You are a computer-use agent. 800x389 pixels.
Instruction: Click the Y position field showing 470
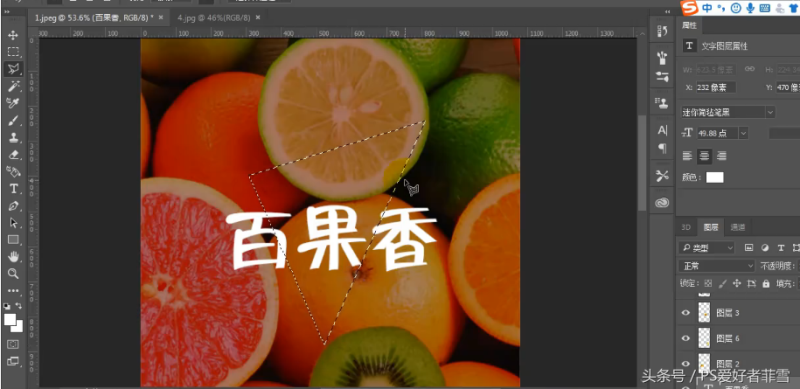tap(788, 87)
